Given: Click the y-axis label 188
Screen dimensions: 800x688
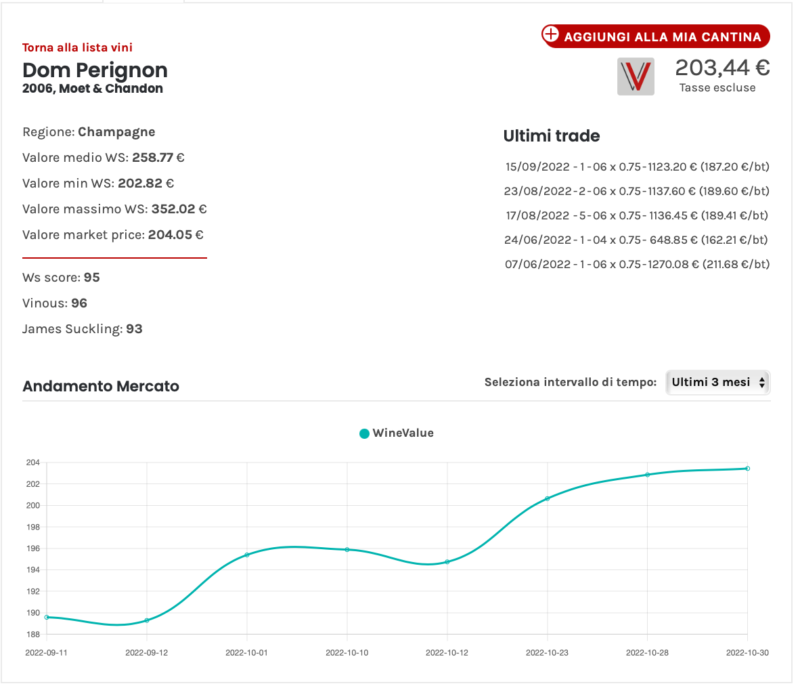Looking at the screenshot, I should (33, 634).
